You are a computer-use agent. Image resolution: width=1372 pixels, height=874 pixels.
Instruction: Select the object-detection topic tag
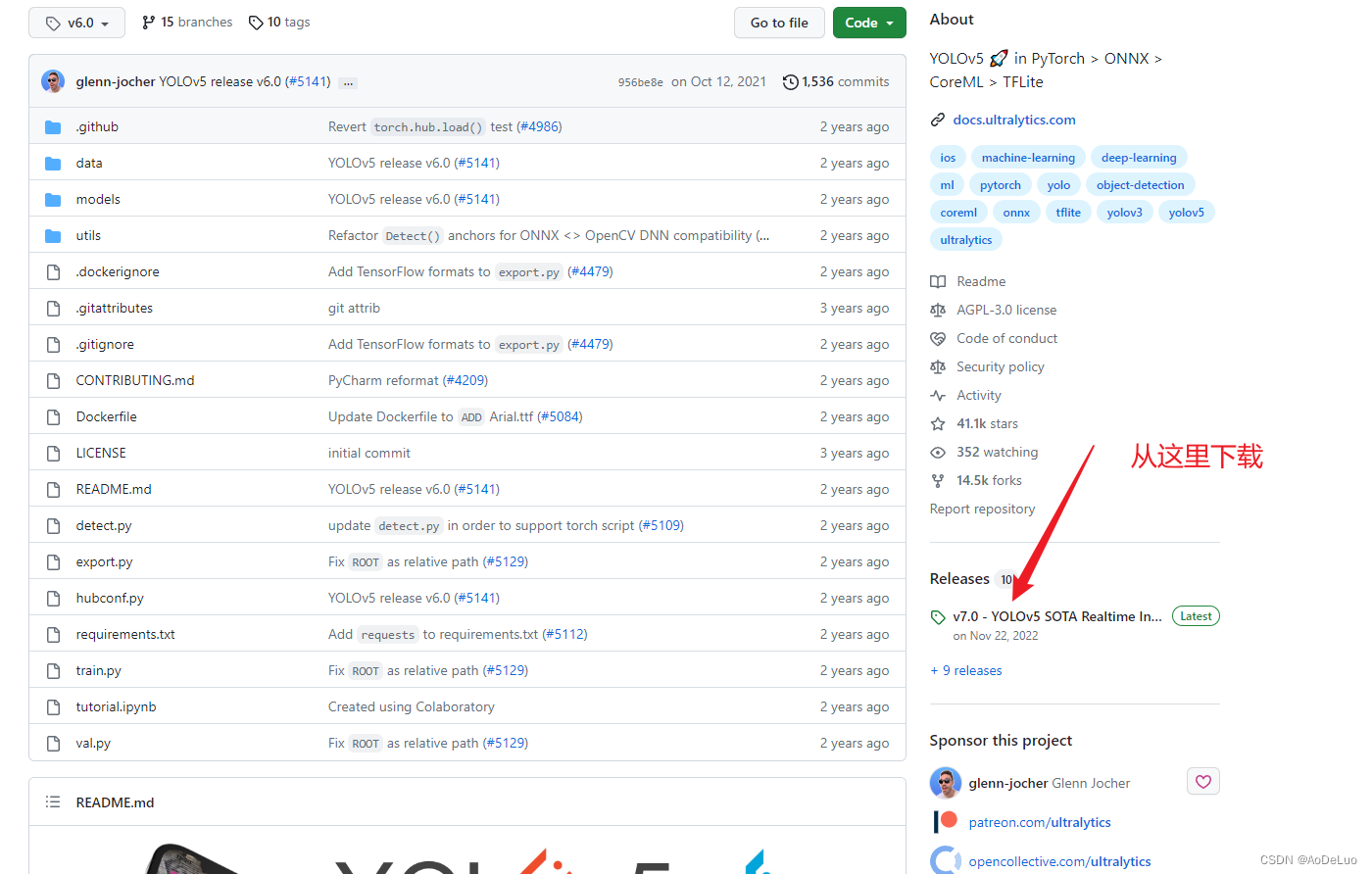point(1141,184)
